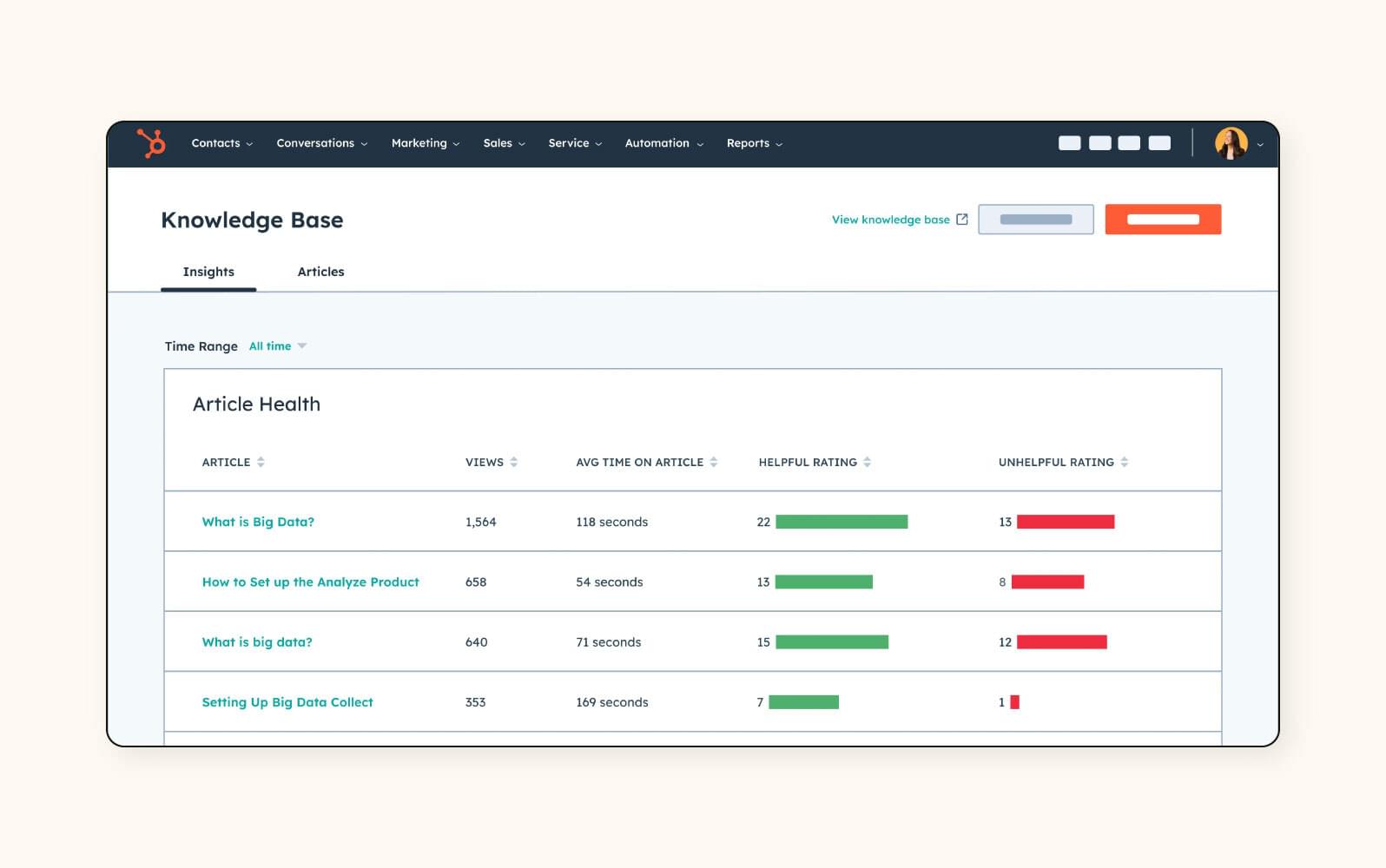Expand the account dropdown chevron next to avatar
Screen dimensions: 1386x868
tap(1260, 145)
